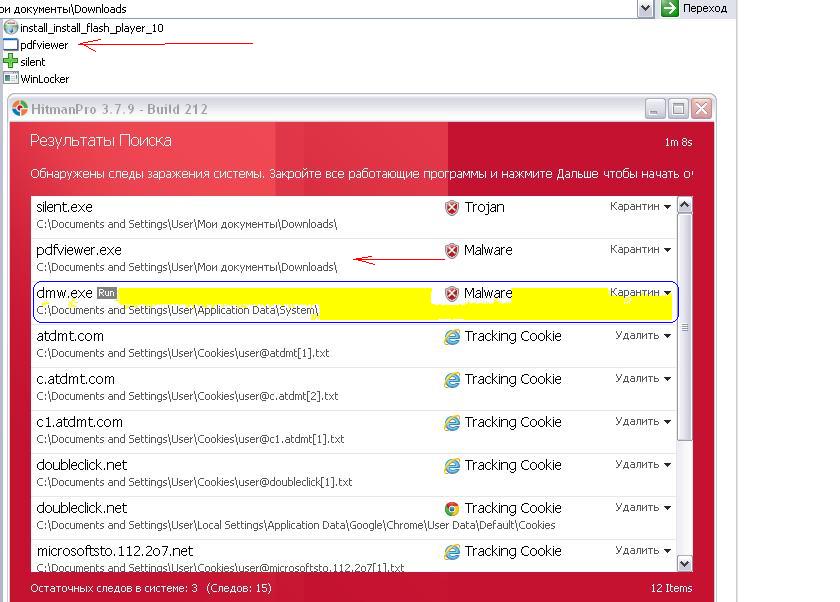Click the 12 Items count in status bar

pyautogui.click(x=671, y=588)
